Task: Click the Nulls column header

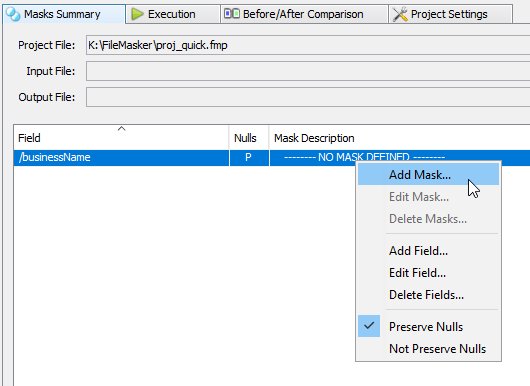Action: click(x=249, y=138)
